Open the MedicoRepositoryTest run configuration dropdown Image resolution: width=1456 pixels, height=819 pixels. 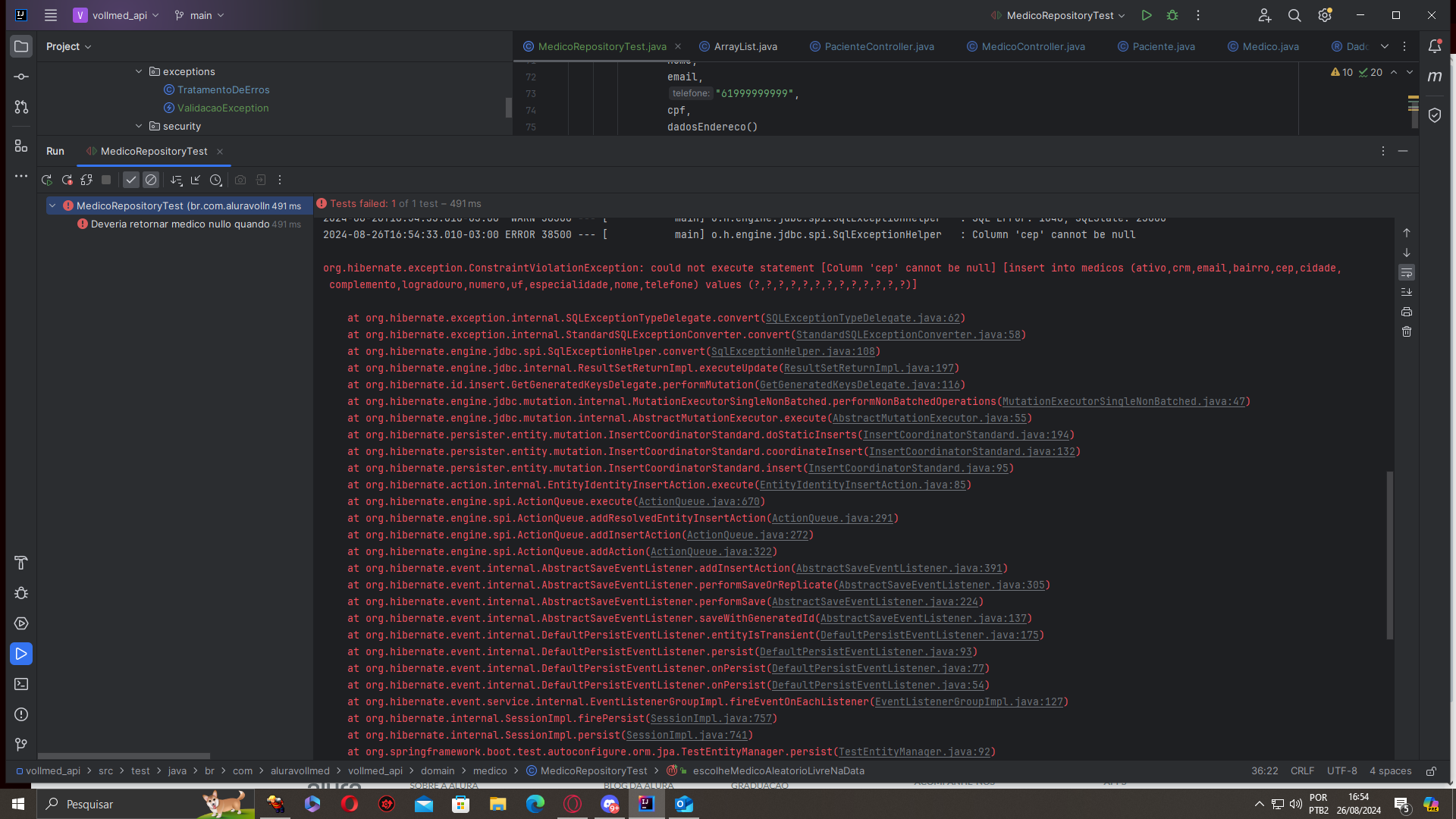(x=1058, y=15)
